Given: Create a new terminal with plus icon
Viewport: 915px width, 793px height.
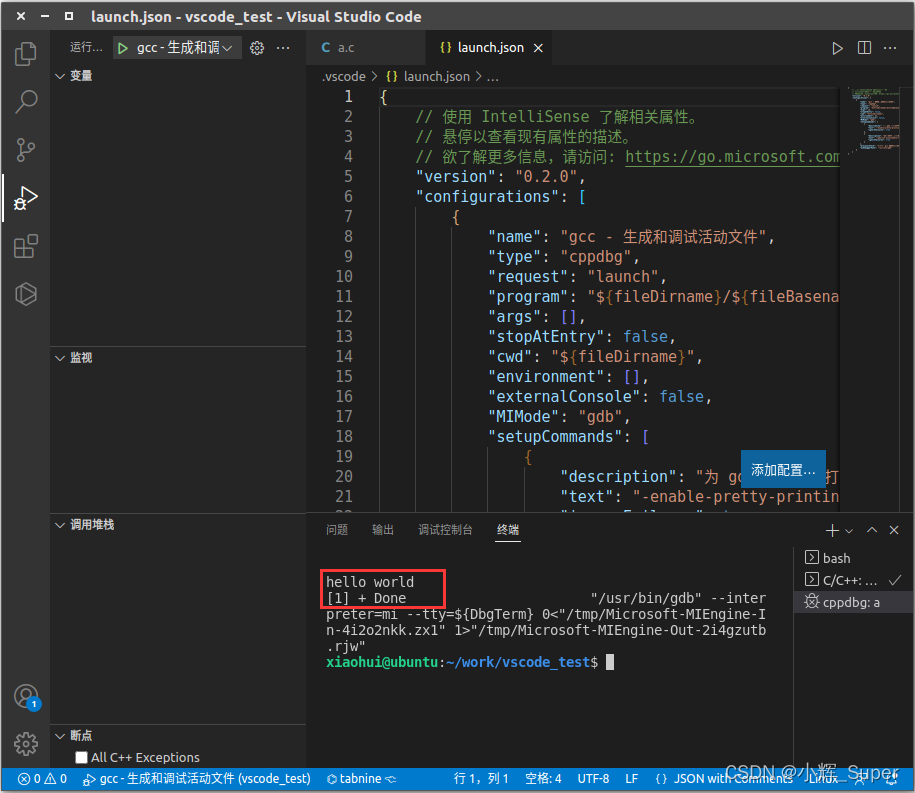Looking at the screenshot, I should [832, 530].
